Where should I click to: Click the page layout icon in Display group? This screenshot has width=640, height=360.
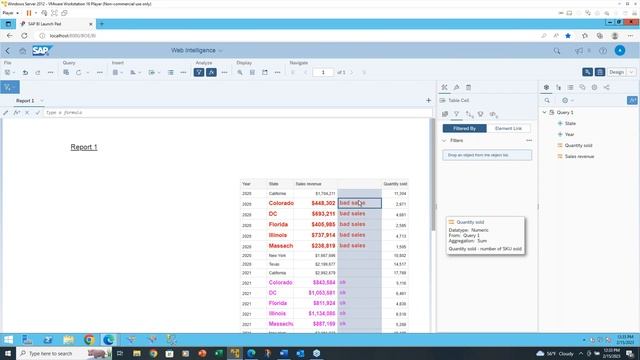pyautogui.click(x=252, y=73)
